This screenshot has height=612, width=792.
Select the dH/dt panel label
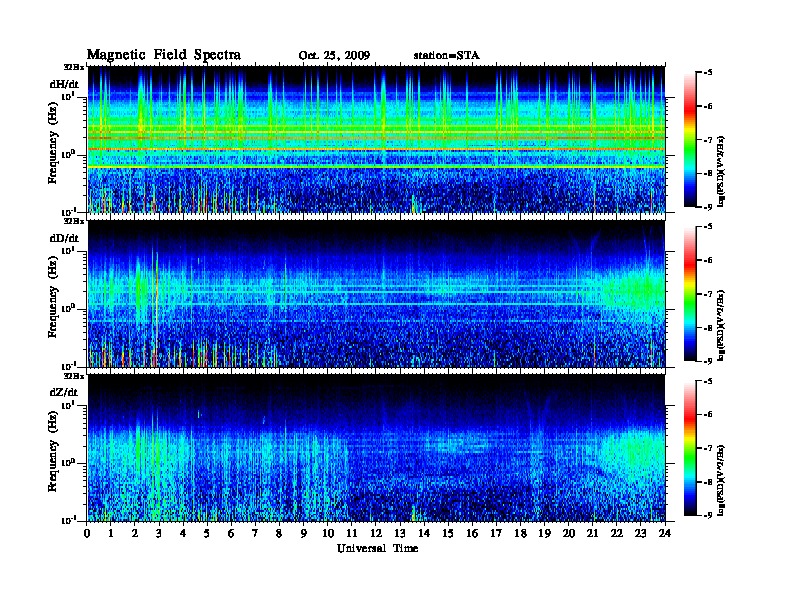tap(64, 84)
